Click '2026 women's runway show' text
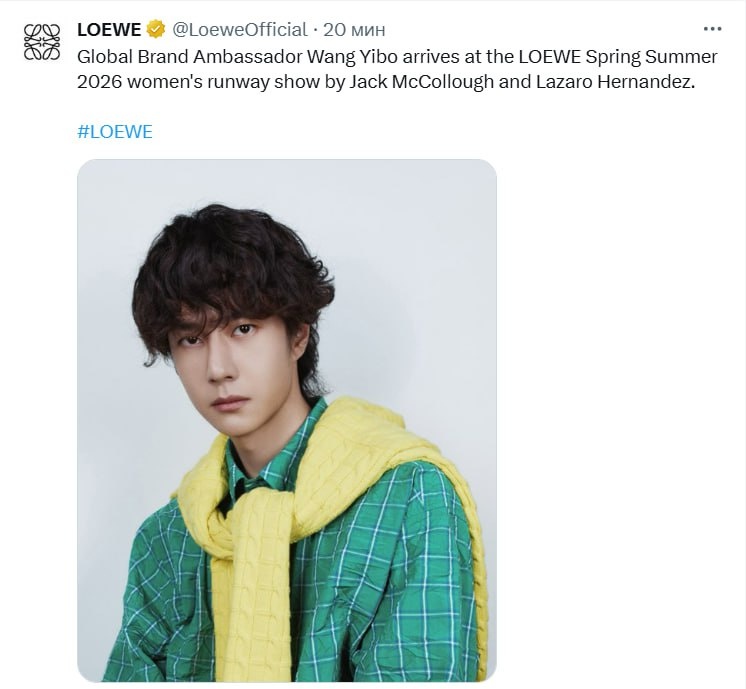The height and width of the screenshot is (689, 746). coord(198,82)
